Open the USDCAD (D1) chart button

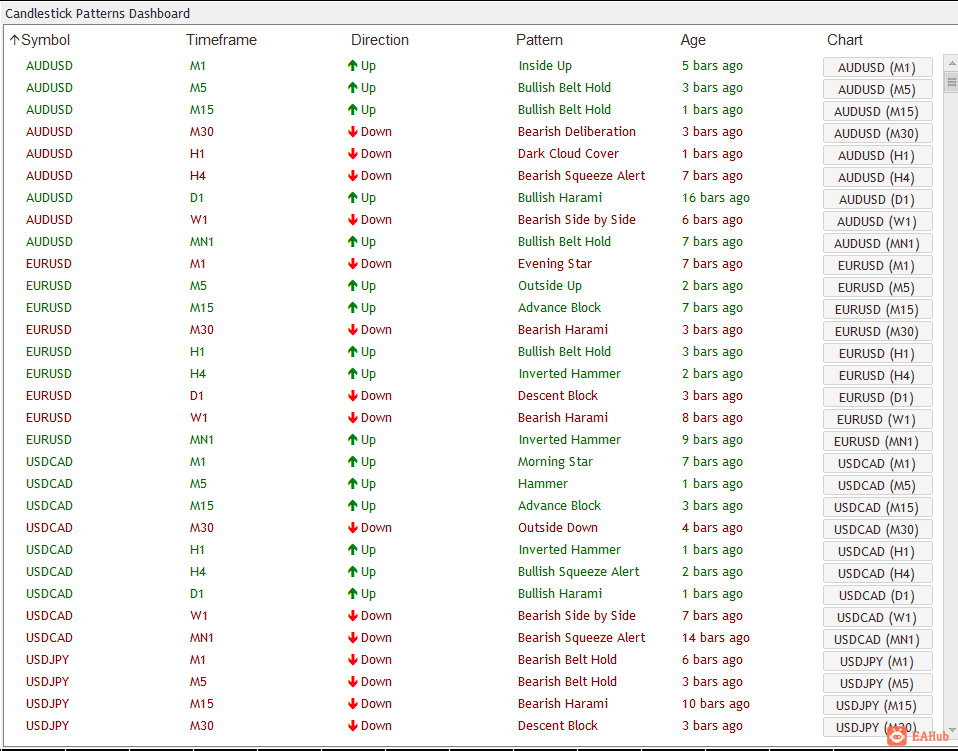pyautogui.click(x=877, y=595)
